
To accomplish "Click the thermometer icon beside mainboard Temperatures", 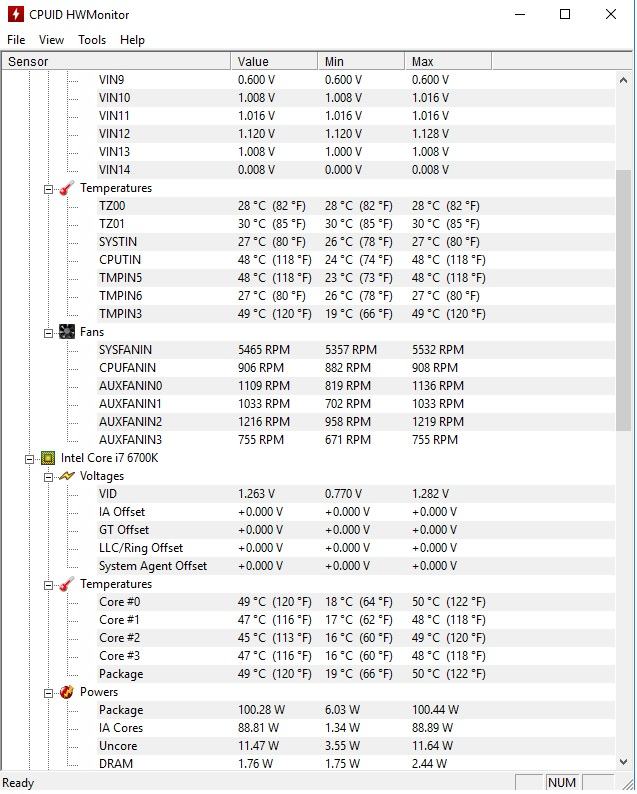I will click(x=67, y=188).
